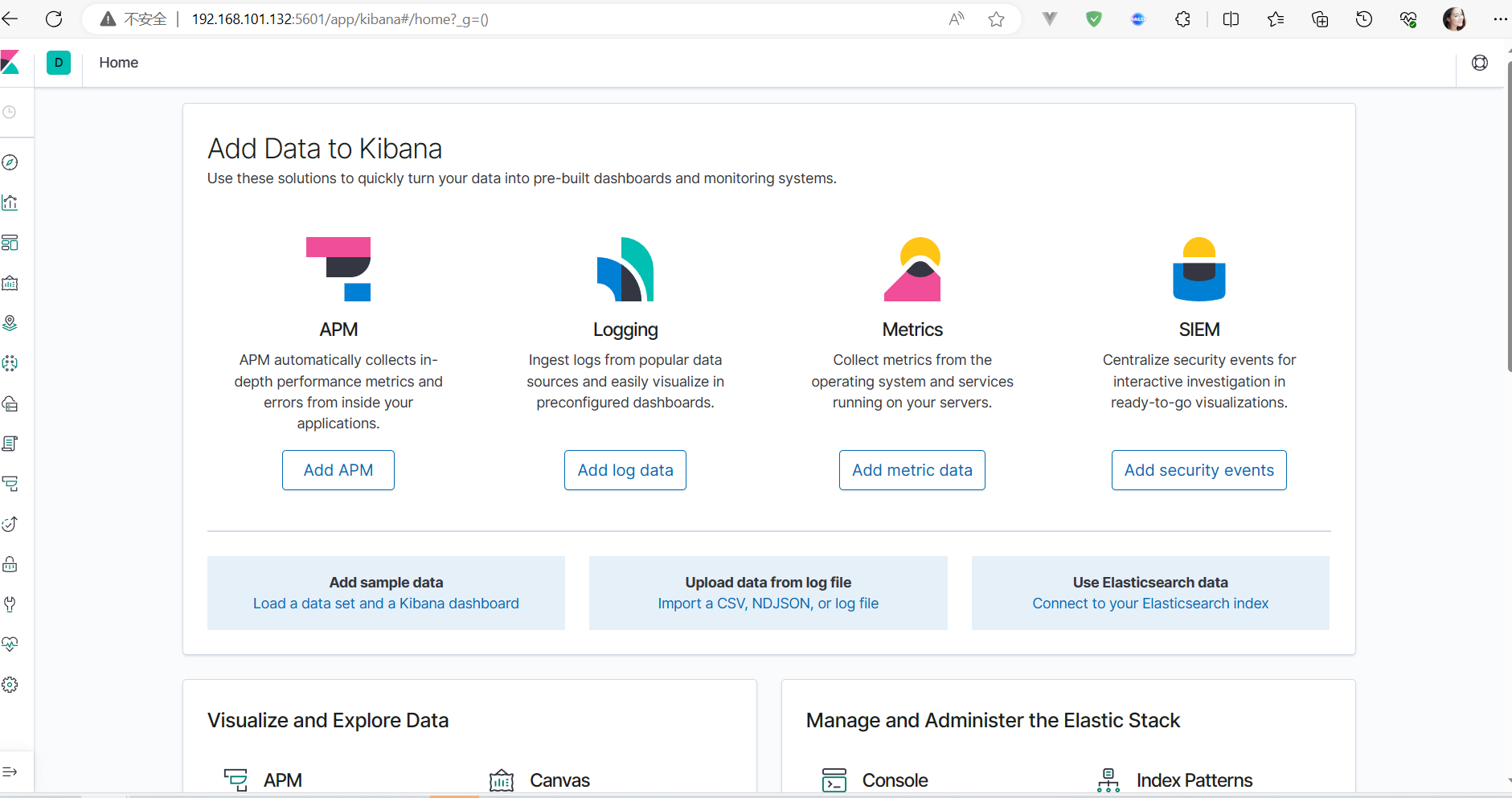The image size is (1512, 798).
Task: Click the SIEM solution logo
Action: pyautogui.click(x=1199, y=269)
